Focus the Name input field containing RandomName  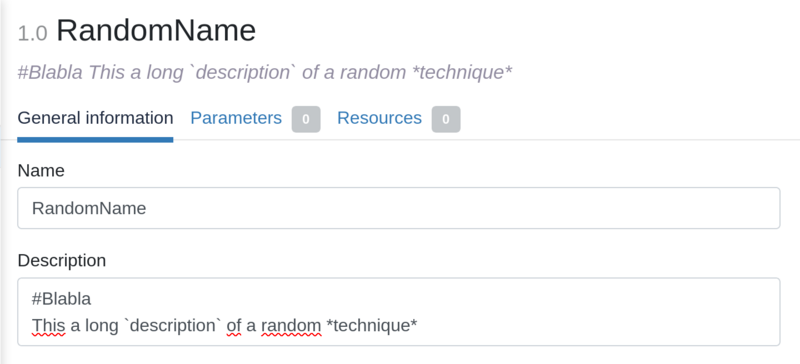tap(398, 208)
